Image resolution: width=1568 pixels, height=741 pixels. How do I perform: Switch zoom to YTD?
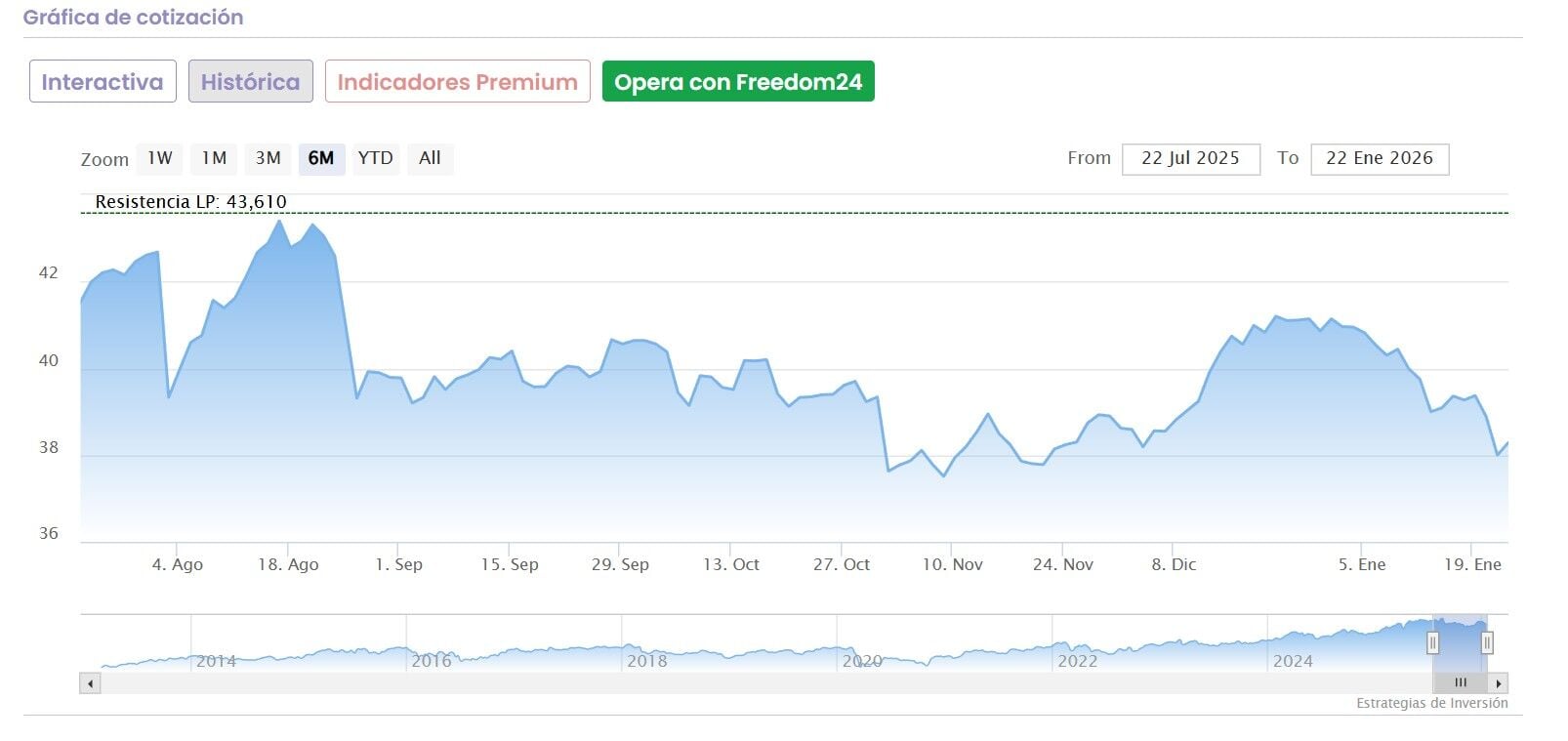pos(375,158)
